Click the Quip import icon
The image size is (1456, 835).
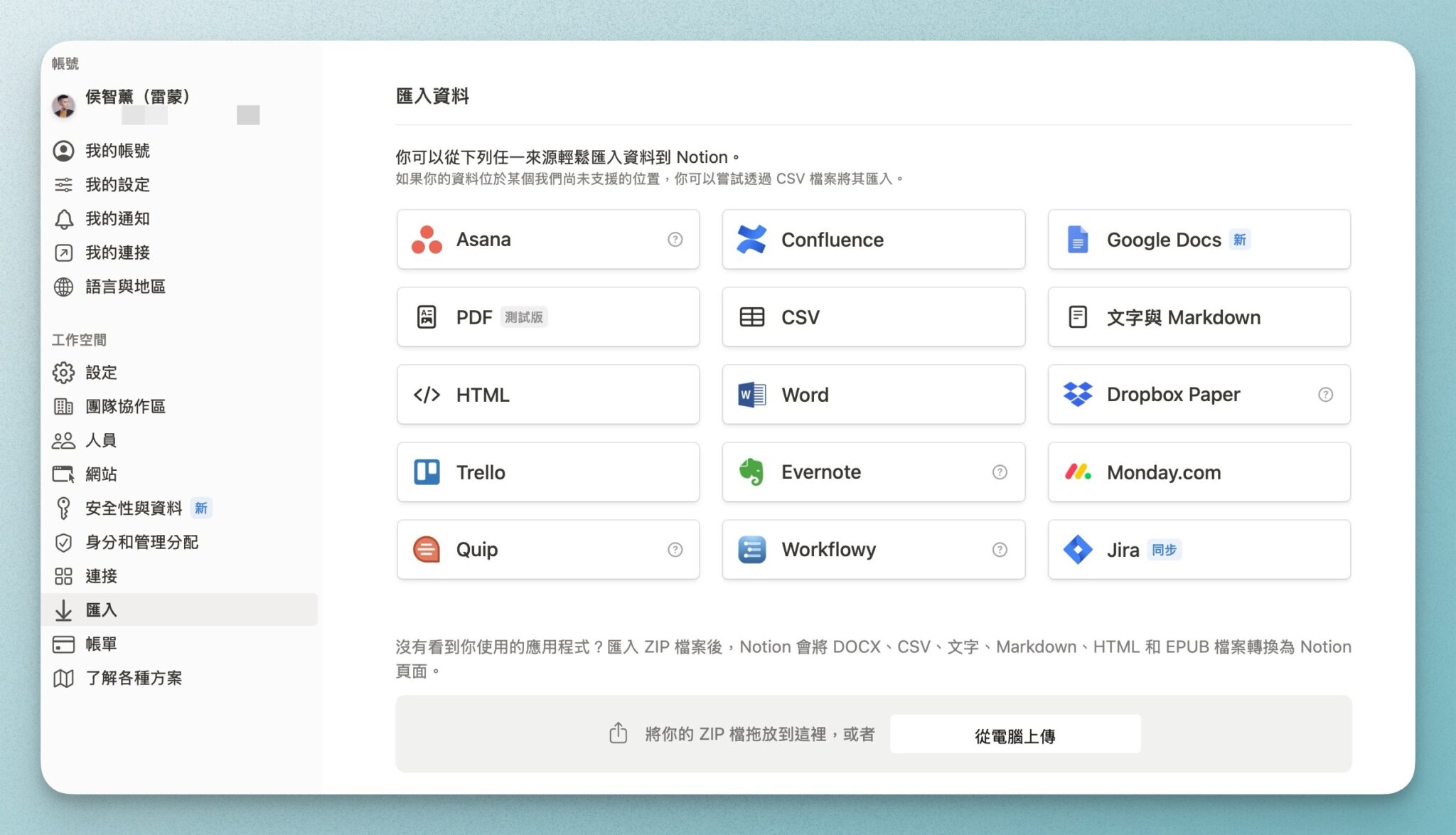pyautogui.click(x=427, y=549)
